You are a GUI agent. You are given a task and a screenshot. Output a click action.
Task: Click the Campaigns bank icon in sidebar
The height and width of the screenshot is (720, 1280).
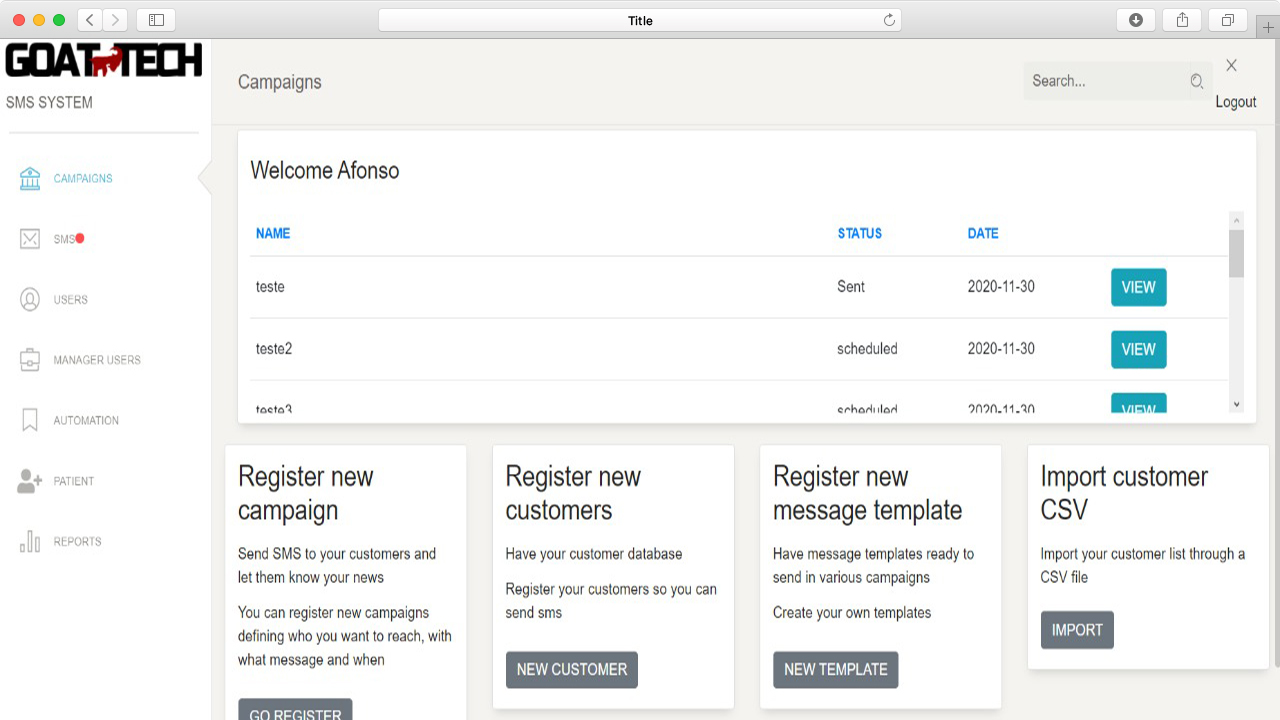[30, 179]
